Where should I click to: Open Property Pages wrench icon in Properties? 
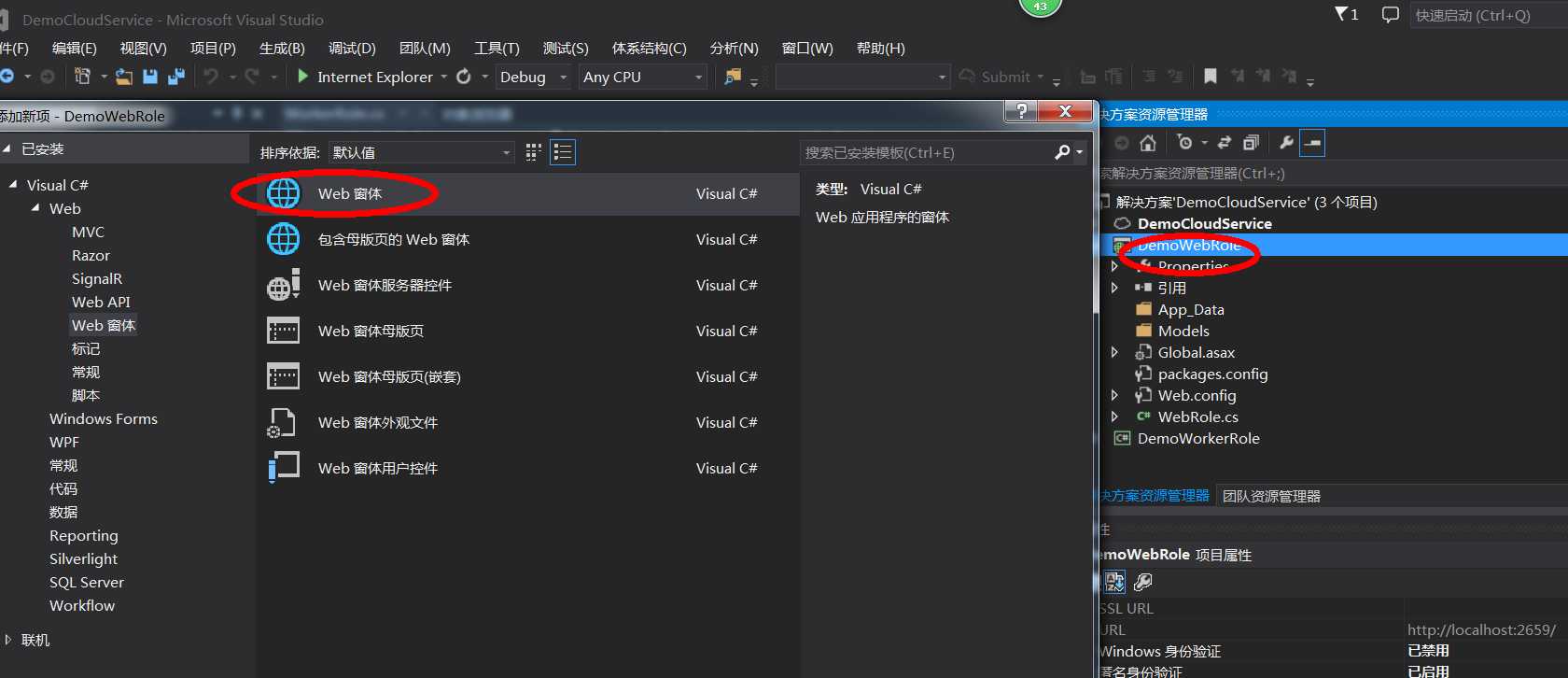point(1142,582)
